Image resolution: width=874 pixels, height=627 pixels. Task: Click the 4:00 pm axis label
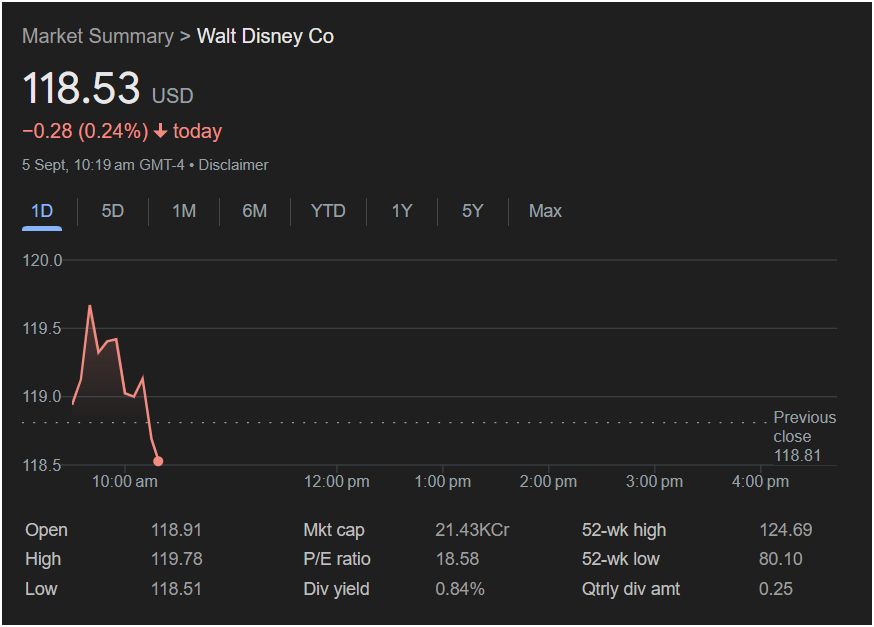[760, 482]
